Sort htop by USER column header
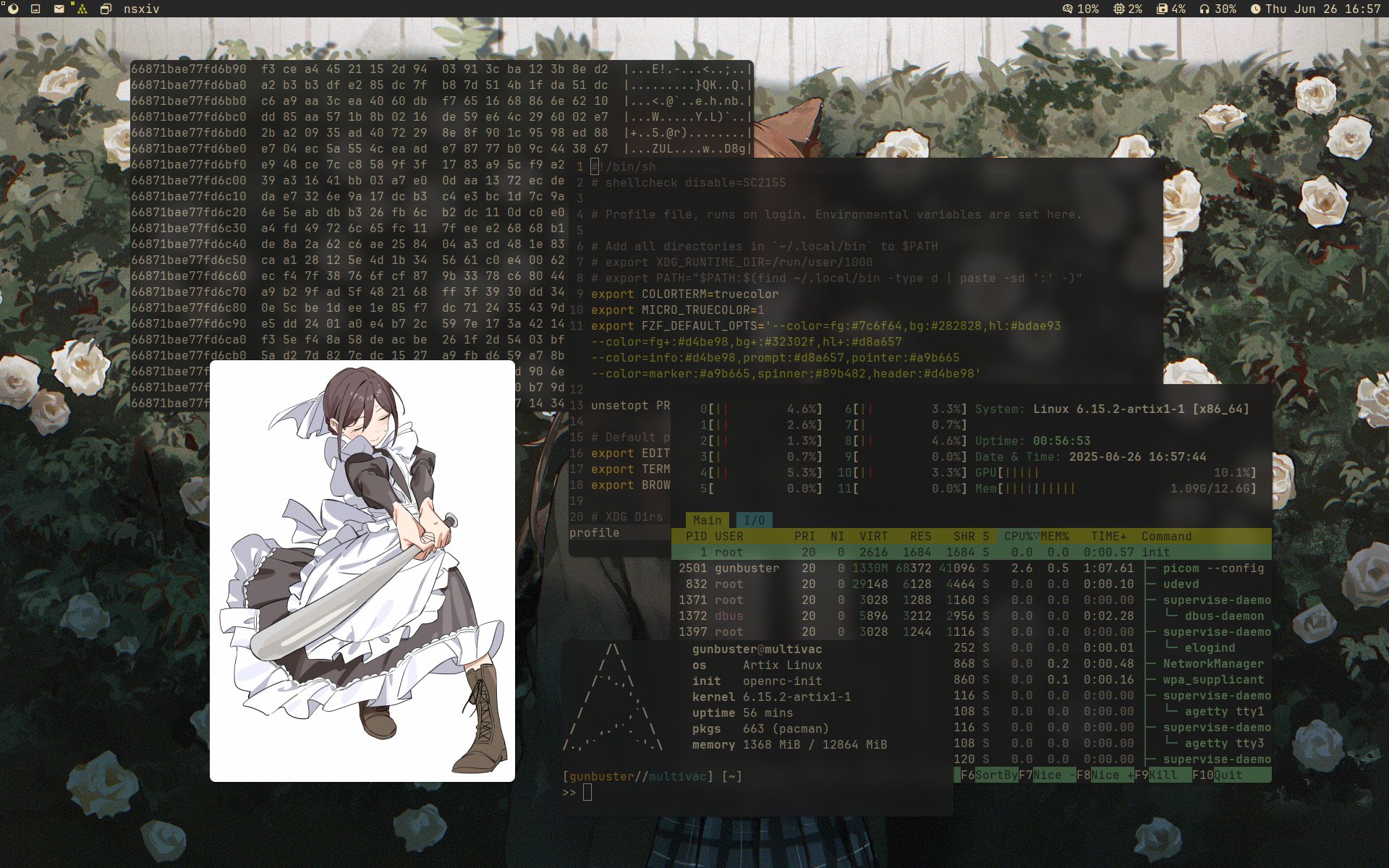The image size is (1389, 868). coord(729,536)
